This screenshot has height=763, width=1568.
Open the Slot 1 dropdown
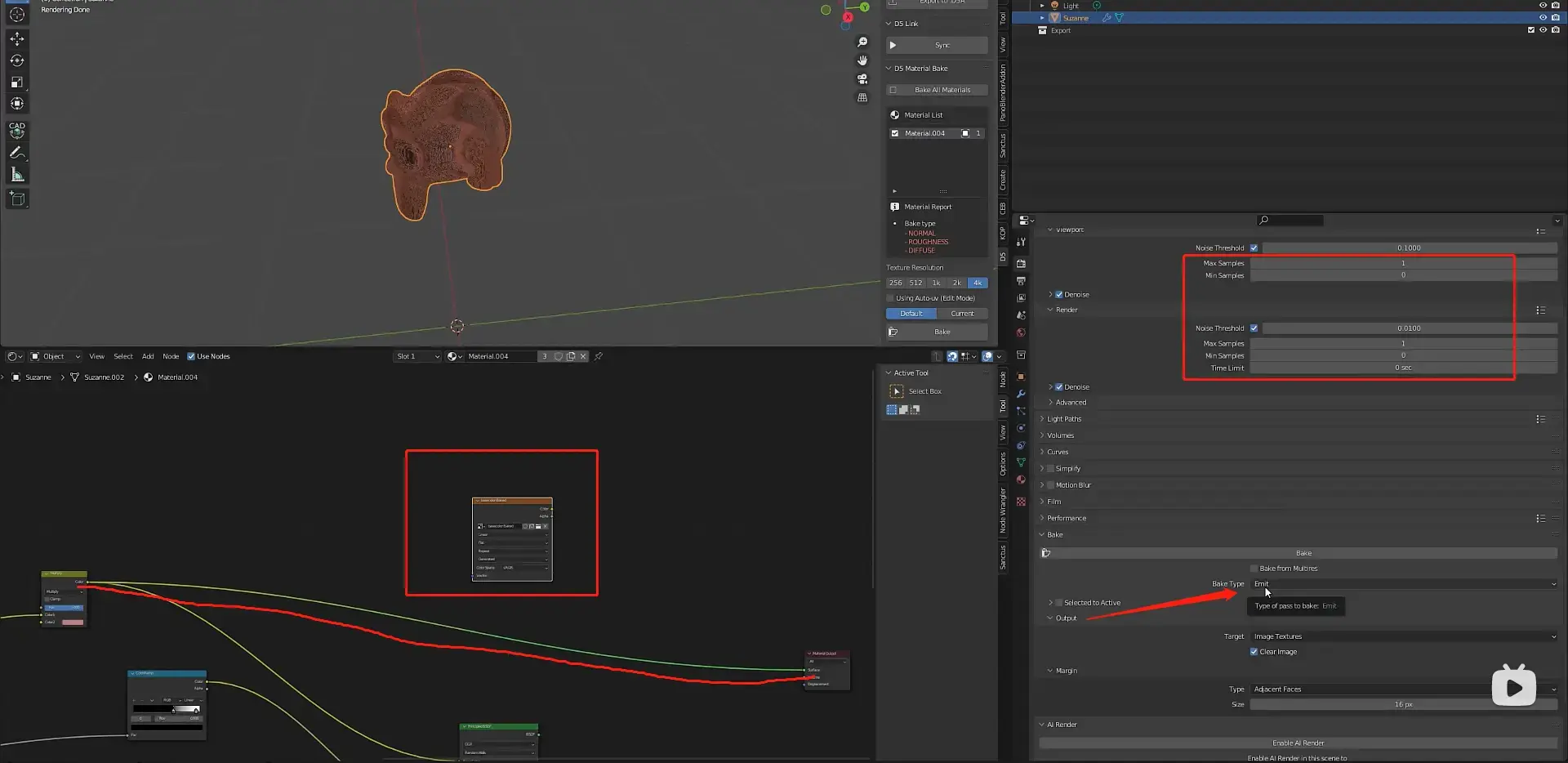pos(417,356)
